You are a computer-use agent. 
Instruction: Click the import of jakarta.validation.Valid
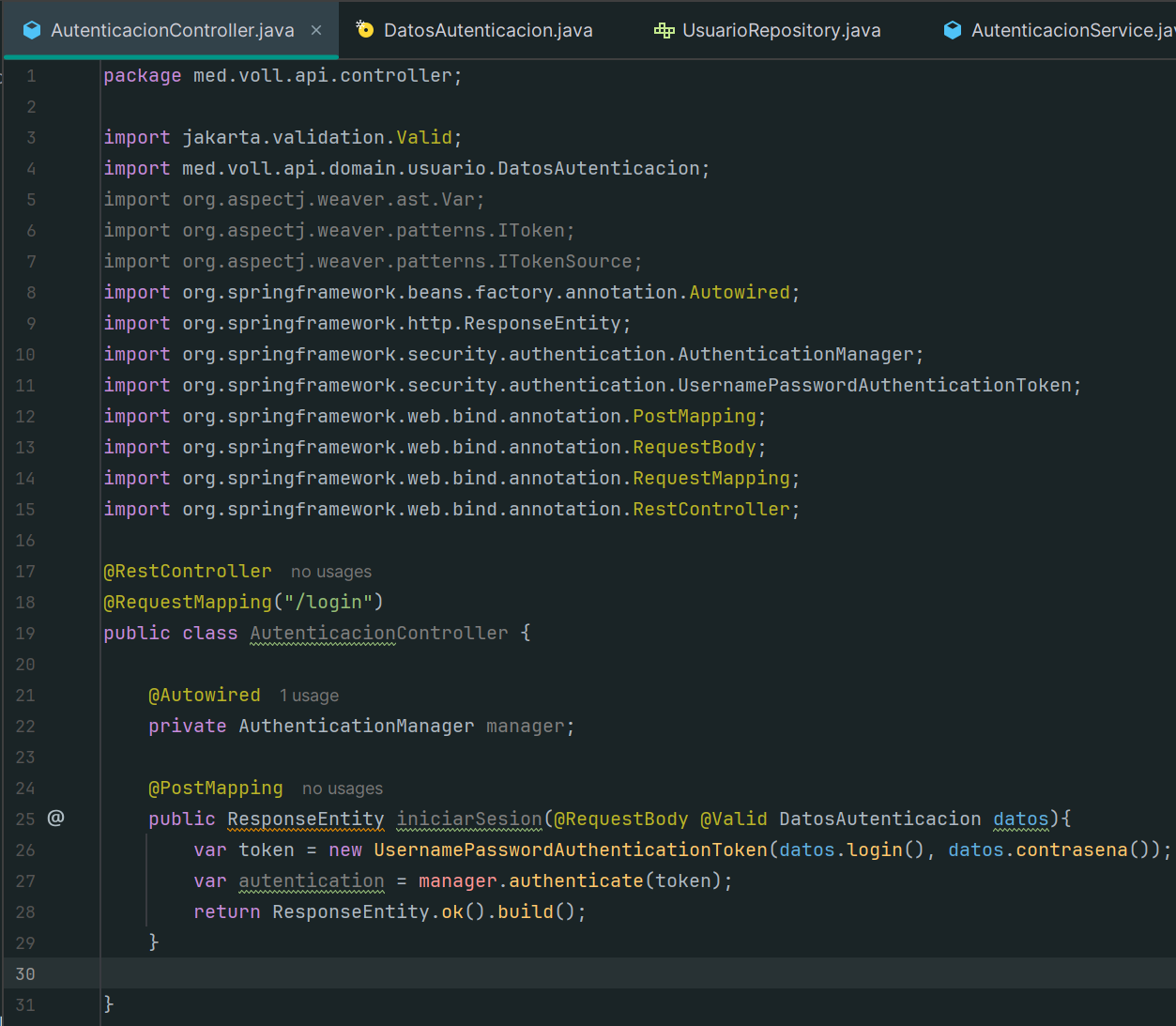(x=283, y=137)
